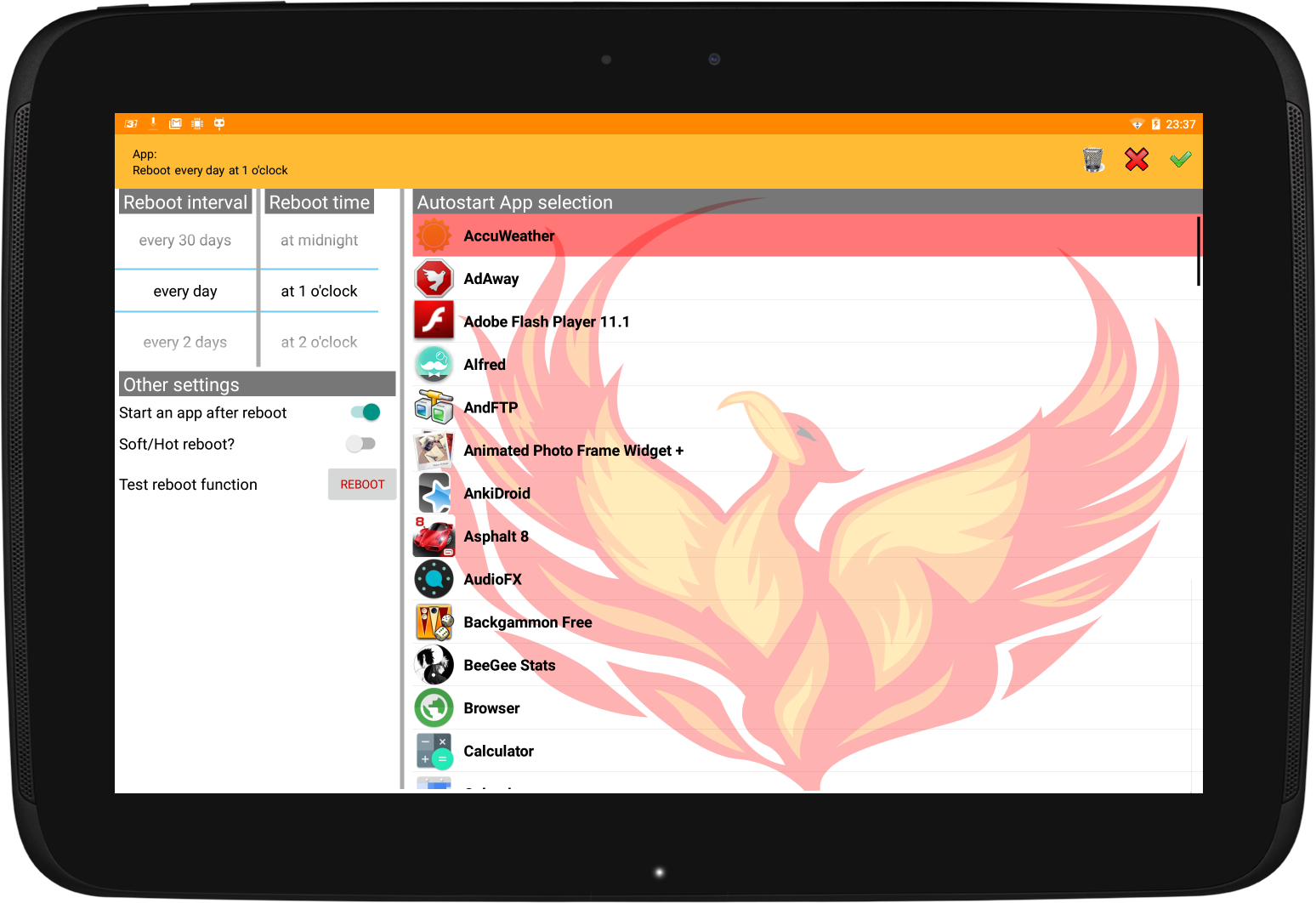Tap the battery status bar icon
This screenshot has height=903, width=1316.
1155,124
